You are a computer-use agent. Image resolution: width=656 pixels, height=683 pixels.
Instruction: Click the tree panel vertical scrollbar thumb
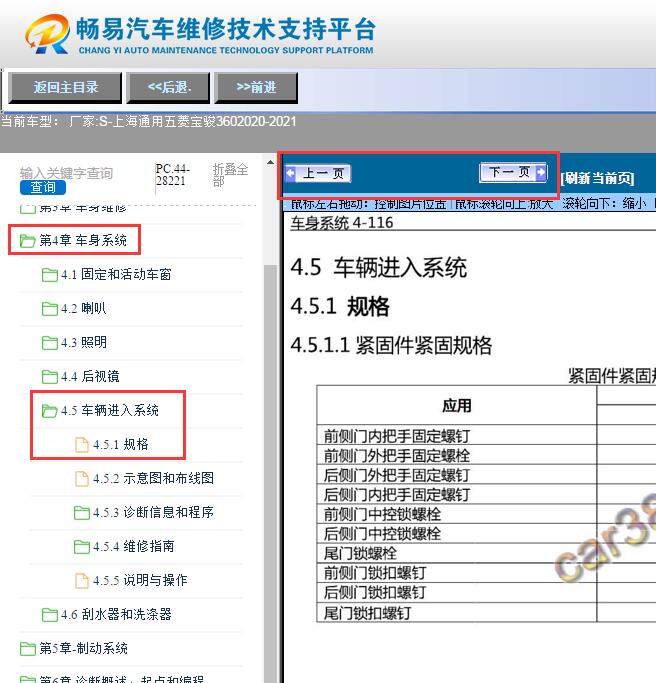pyautogui.click(x=271, y=473)
